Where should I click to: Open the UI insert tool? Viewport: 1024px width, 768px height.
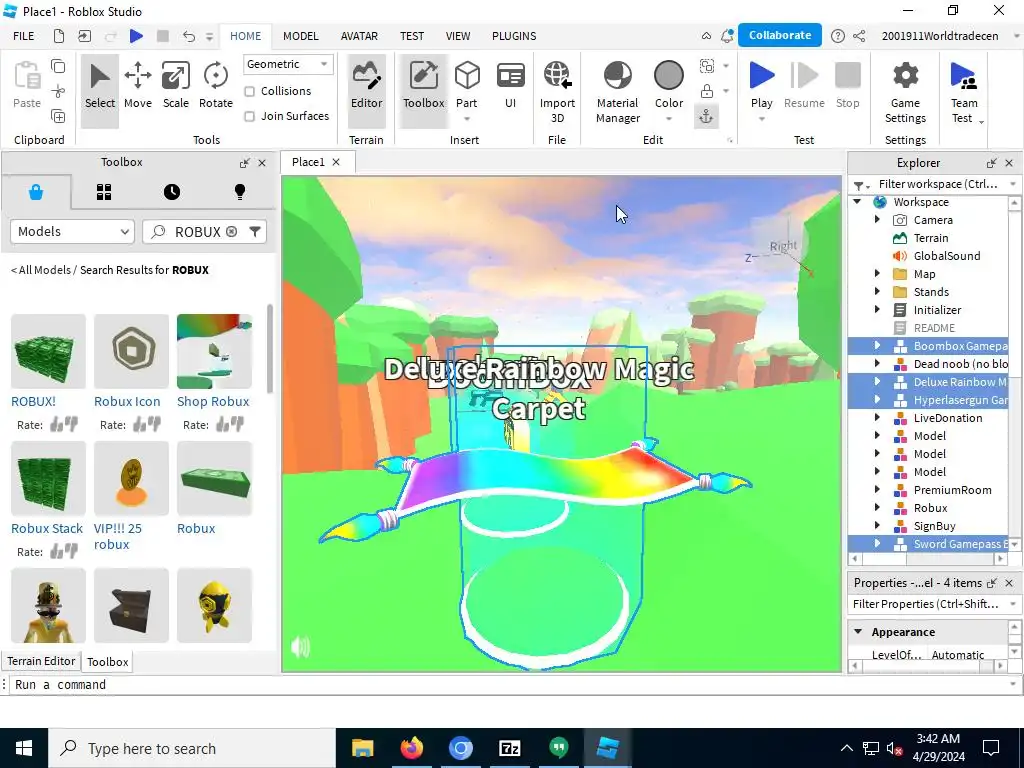(511, 86)
